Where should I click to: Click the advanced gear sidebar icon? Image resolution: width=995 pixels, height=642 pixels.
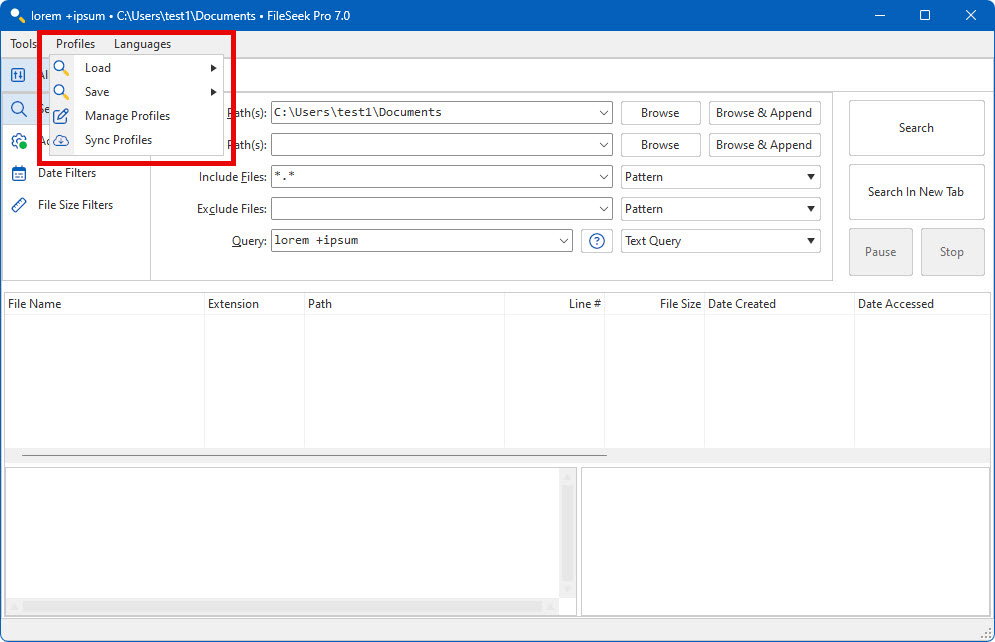19,141
